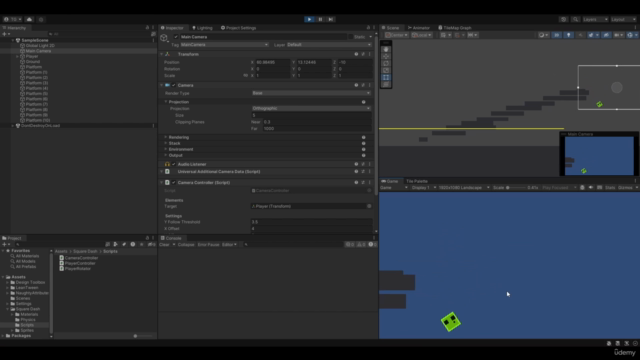Screen dimensions: 640x360
Task: Open the Tag dropdown MainCamera
Action: pos(224,44)
